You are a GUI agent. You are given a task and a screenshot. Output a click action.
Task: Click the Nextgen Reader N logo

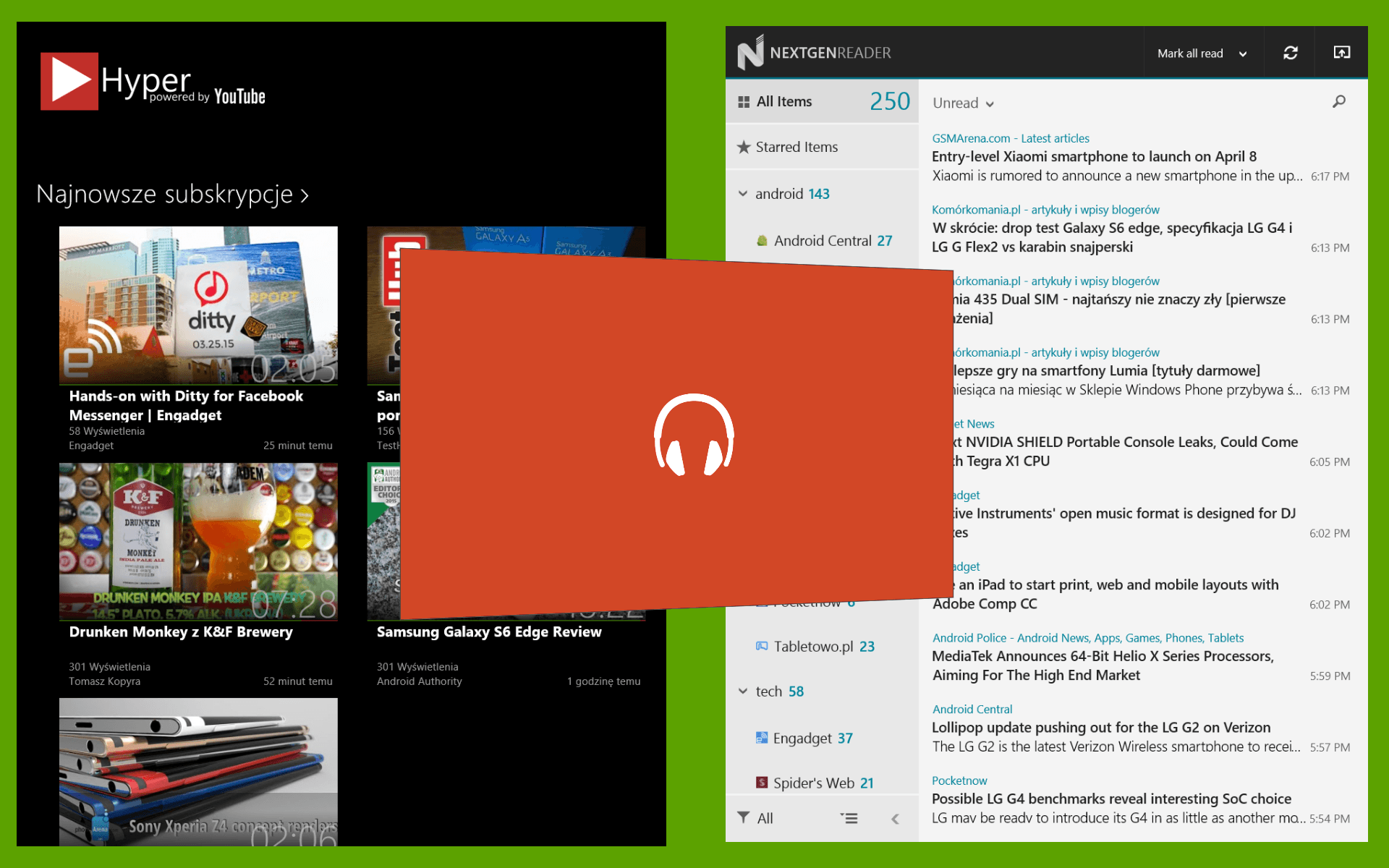[x=750, y=52]
